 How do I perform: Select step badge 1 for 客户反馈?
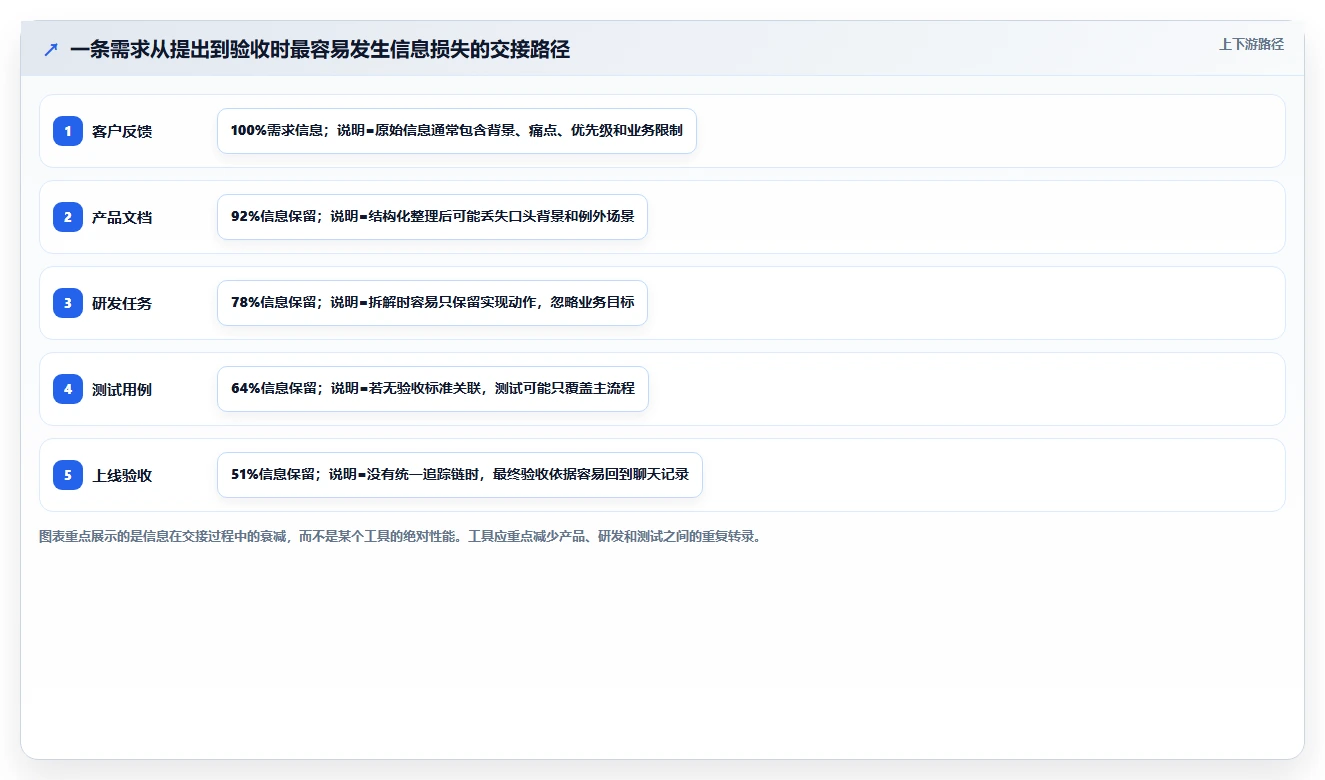(x=68, y=131)
